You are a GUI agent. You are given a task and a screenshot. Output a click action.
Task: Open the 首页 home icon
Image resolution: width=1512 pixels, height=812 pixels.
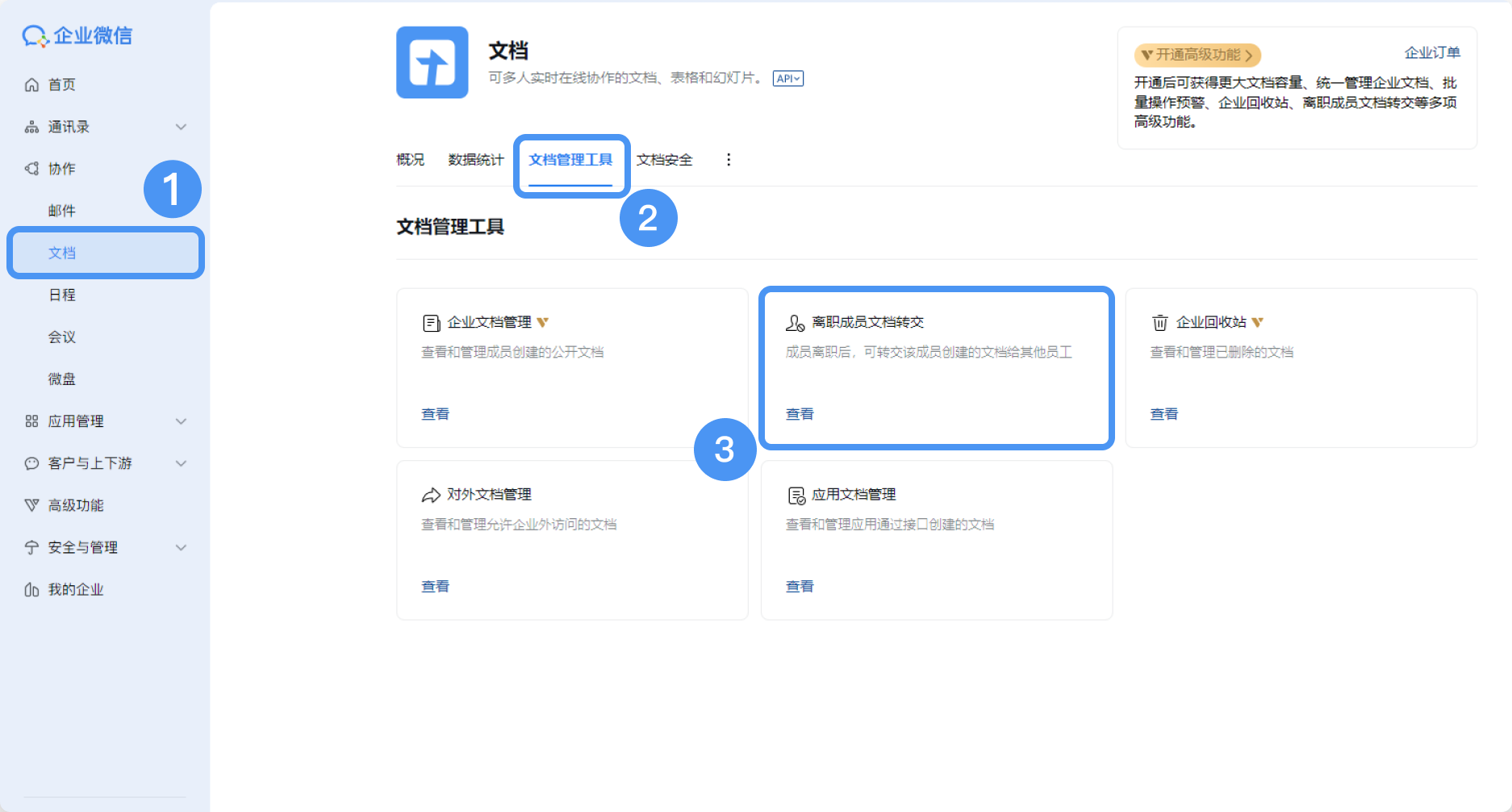pos(31,85)
